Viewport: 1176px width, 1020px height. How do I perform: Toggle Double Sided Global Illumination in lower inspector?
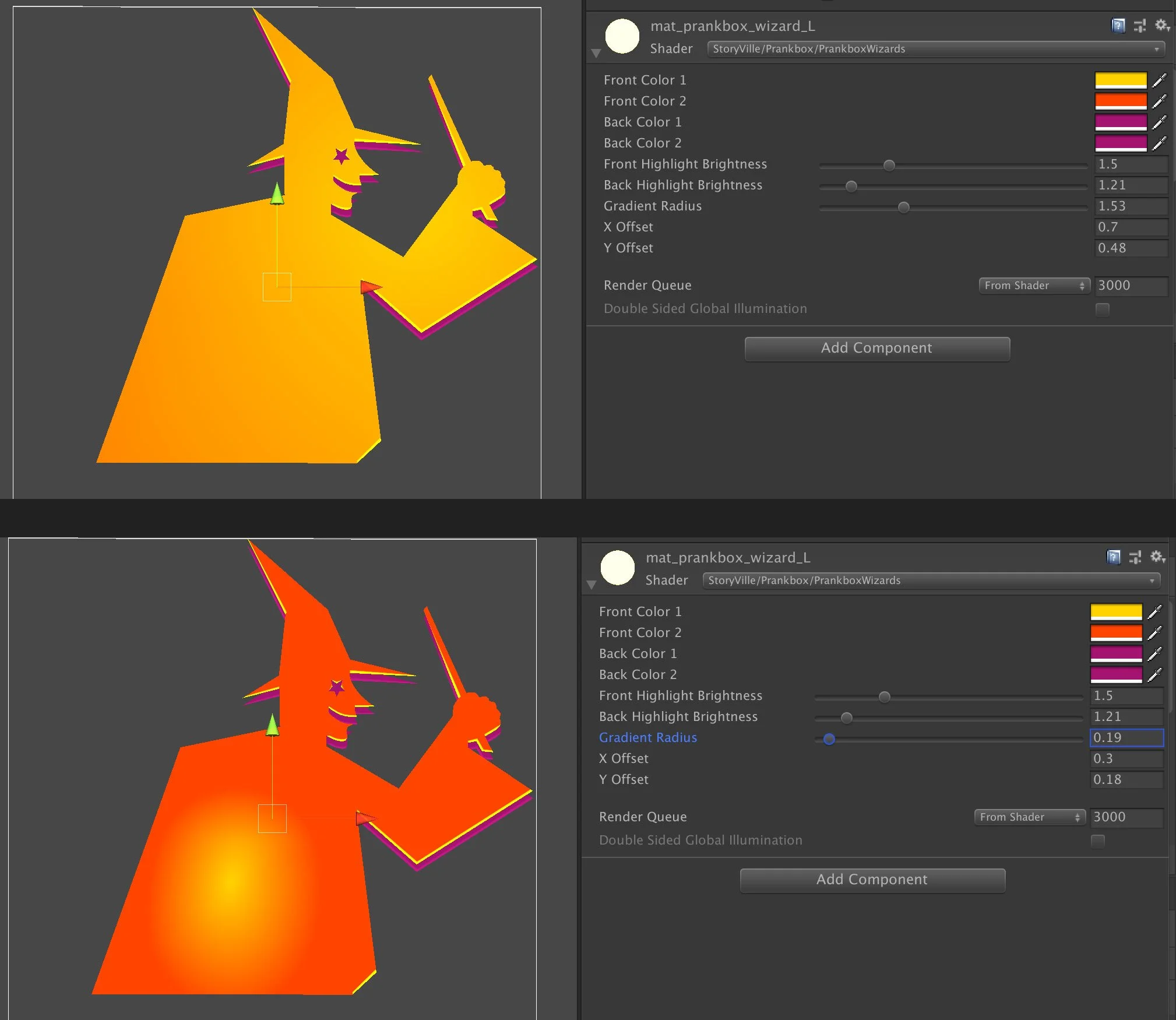(1097, 840)
